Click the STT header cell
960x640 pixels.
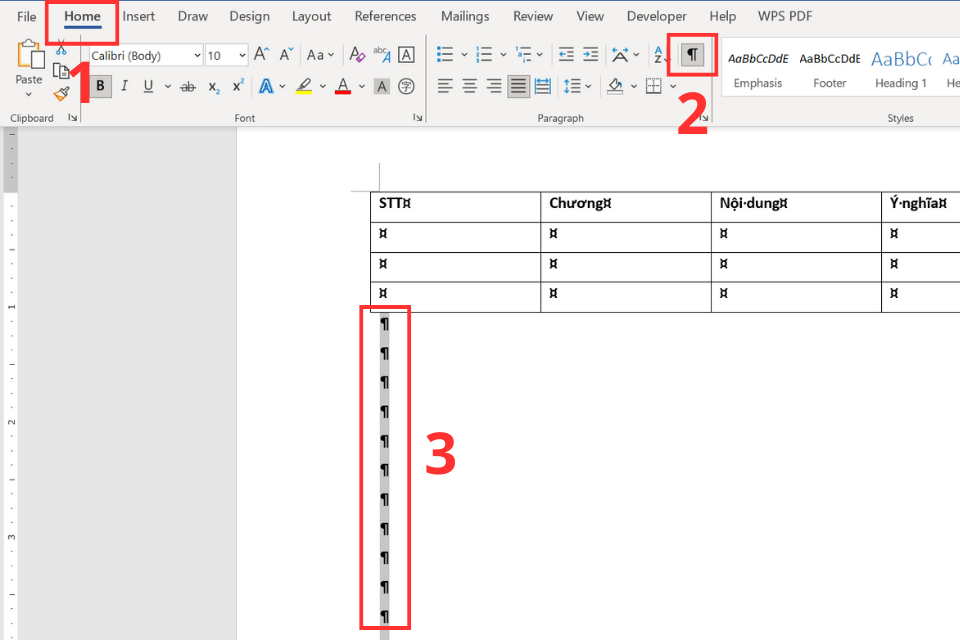tap(456, 207)
